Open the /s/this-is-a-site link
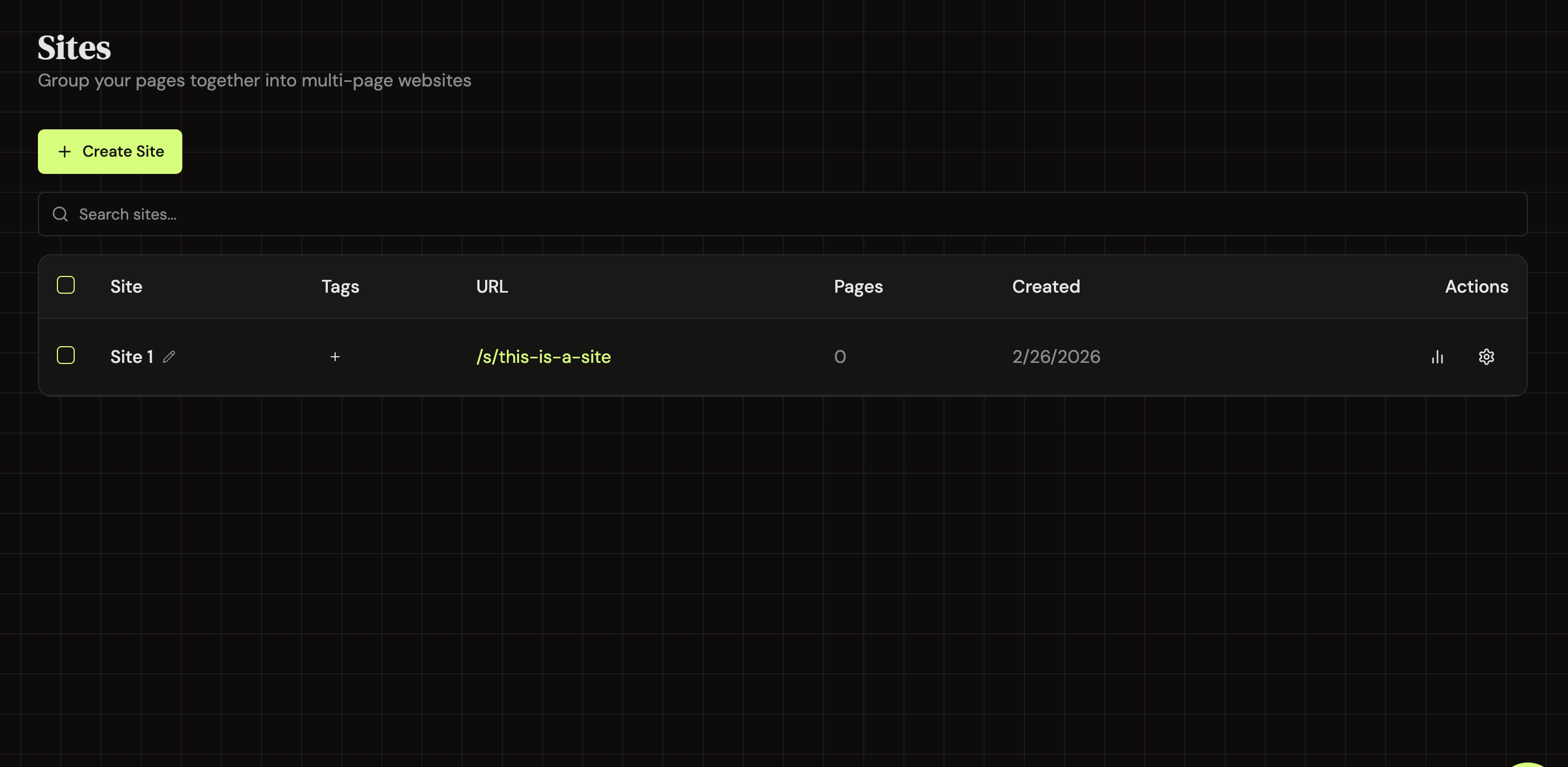This screenshot has width=1568, height=767. point(544,357)
